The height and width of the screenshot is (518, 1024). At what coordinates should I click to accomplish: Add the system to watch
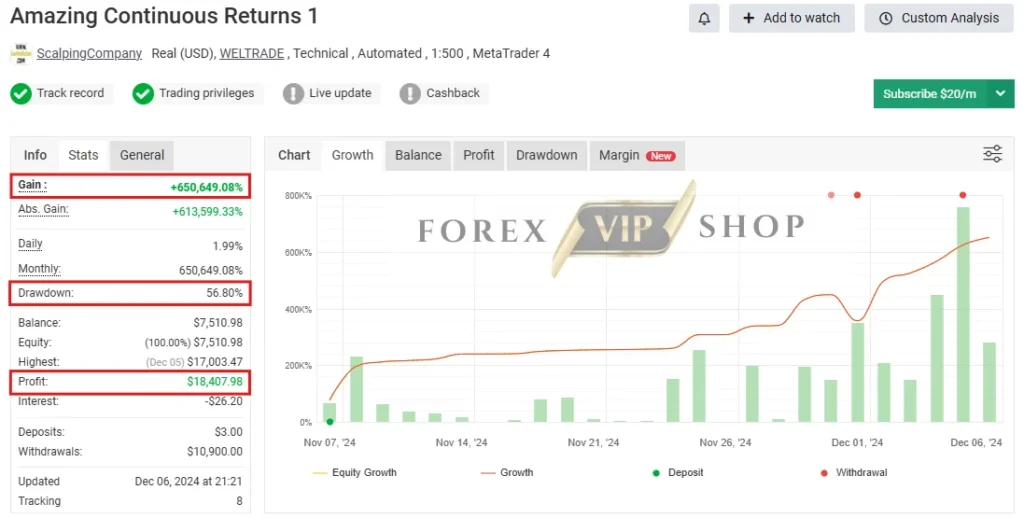[x=792, y=18]
